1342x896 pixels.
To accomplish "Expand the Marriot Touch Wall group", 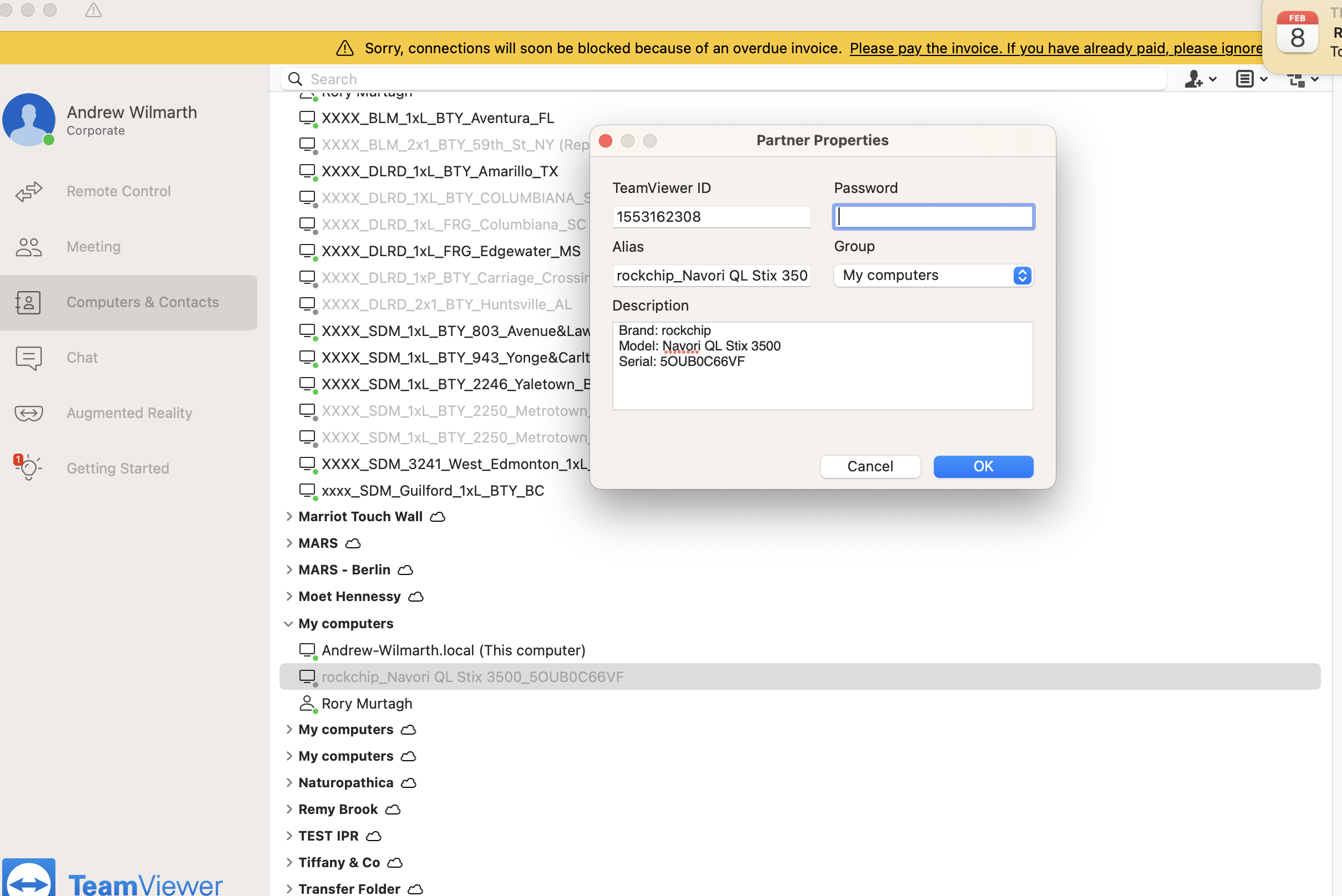I will pyautogui.click(x=289, y=517).
